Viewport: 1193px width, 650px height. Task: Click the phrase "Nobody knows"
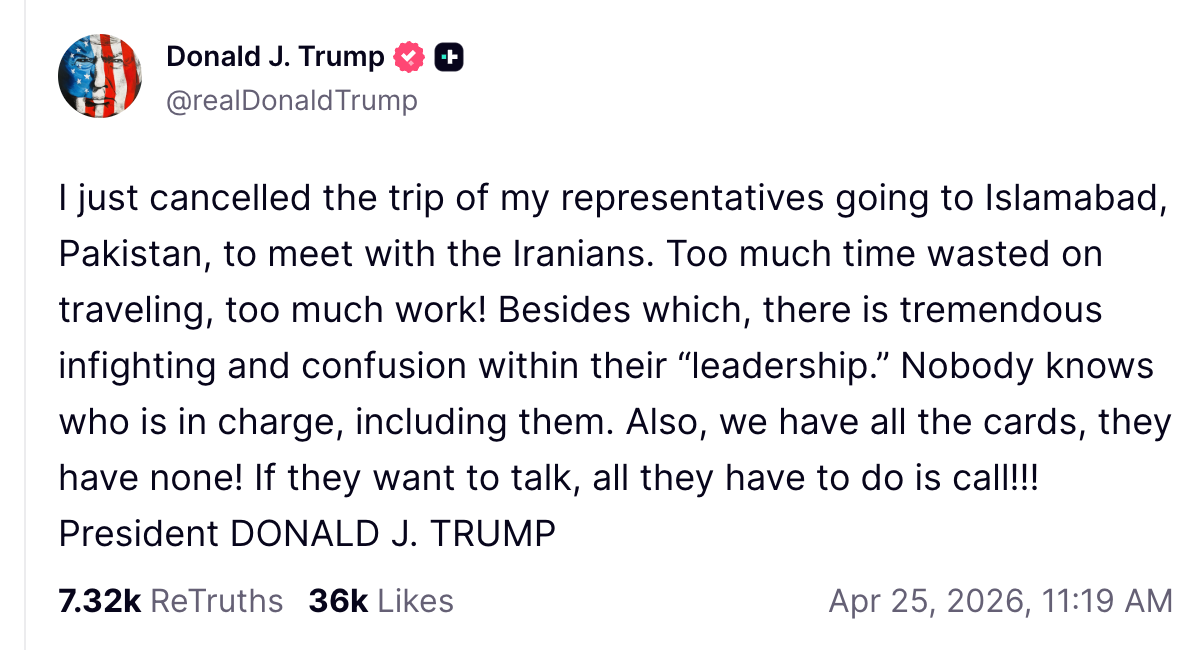coord(1027,366)
